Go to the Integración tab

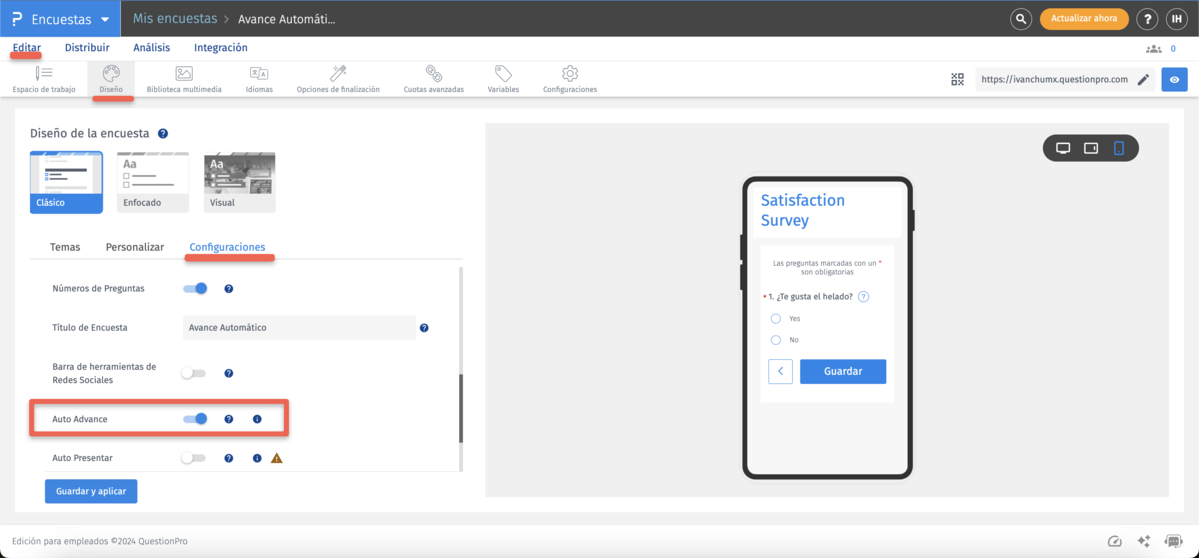(220, 47)
